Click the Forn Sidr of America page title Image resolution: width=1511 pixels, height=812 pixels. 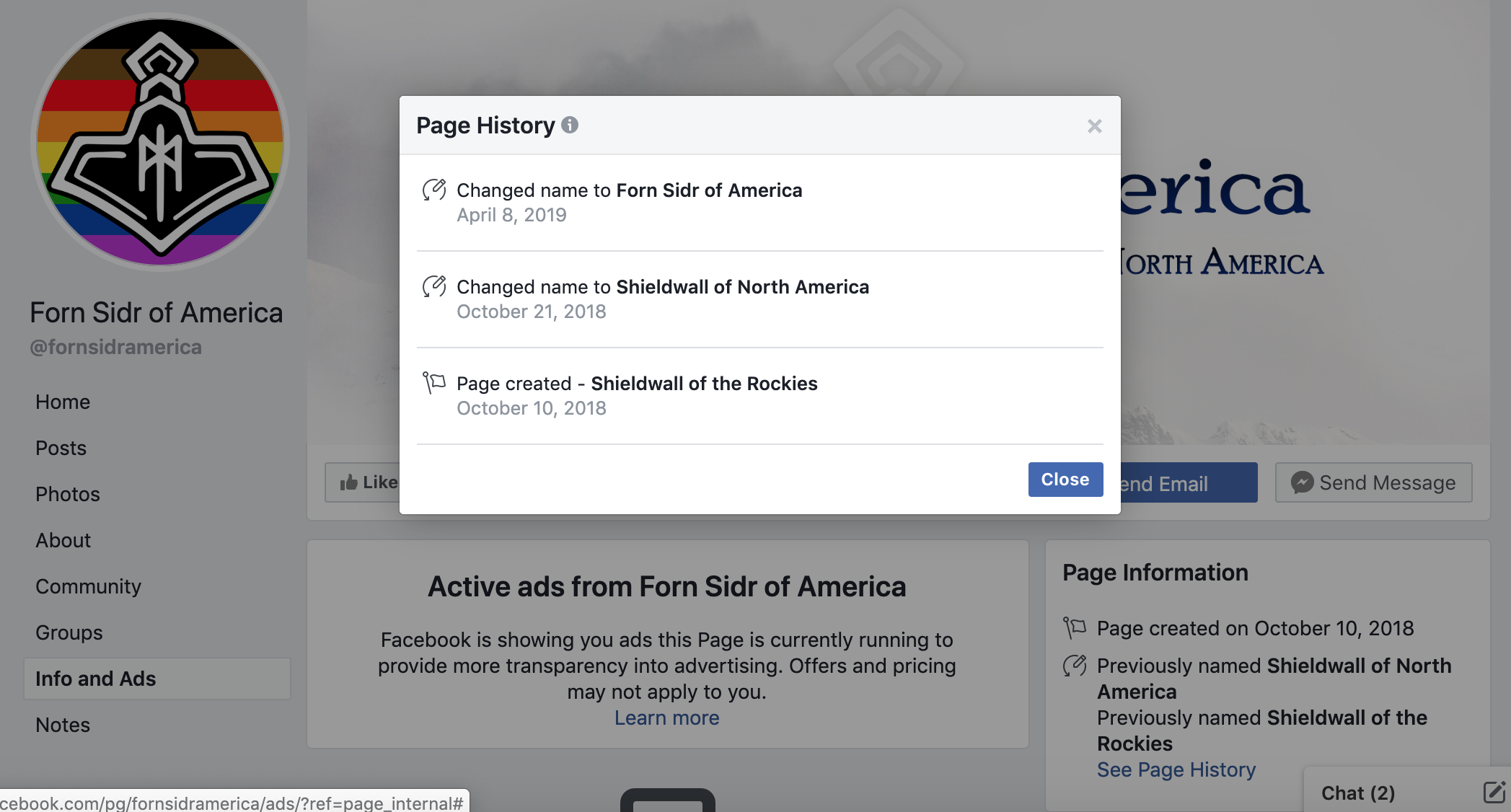click(x=157, y=313)
